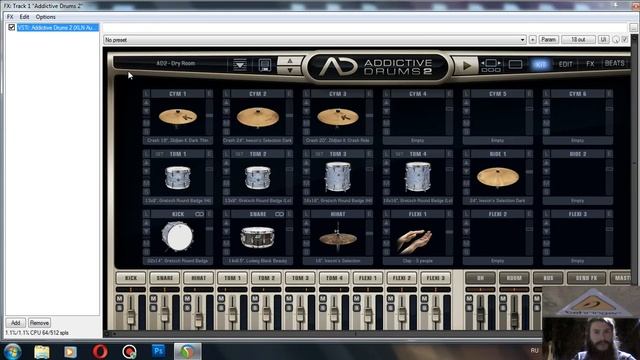Viewport: 640px width, 360px height.
Task: Toggle the plugin enable checkbox next to UI button
Action: point(624,40)
